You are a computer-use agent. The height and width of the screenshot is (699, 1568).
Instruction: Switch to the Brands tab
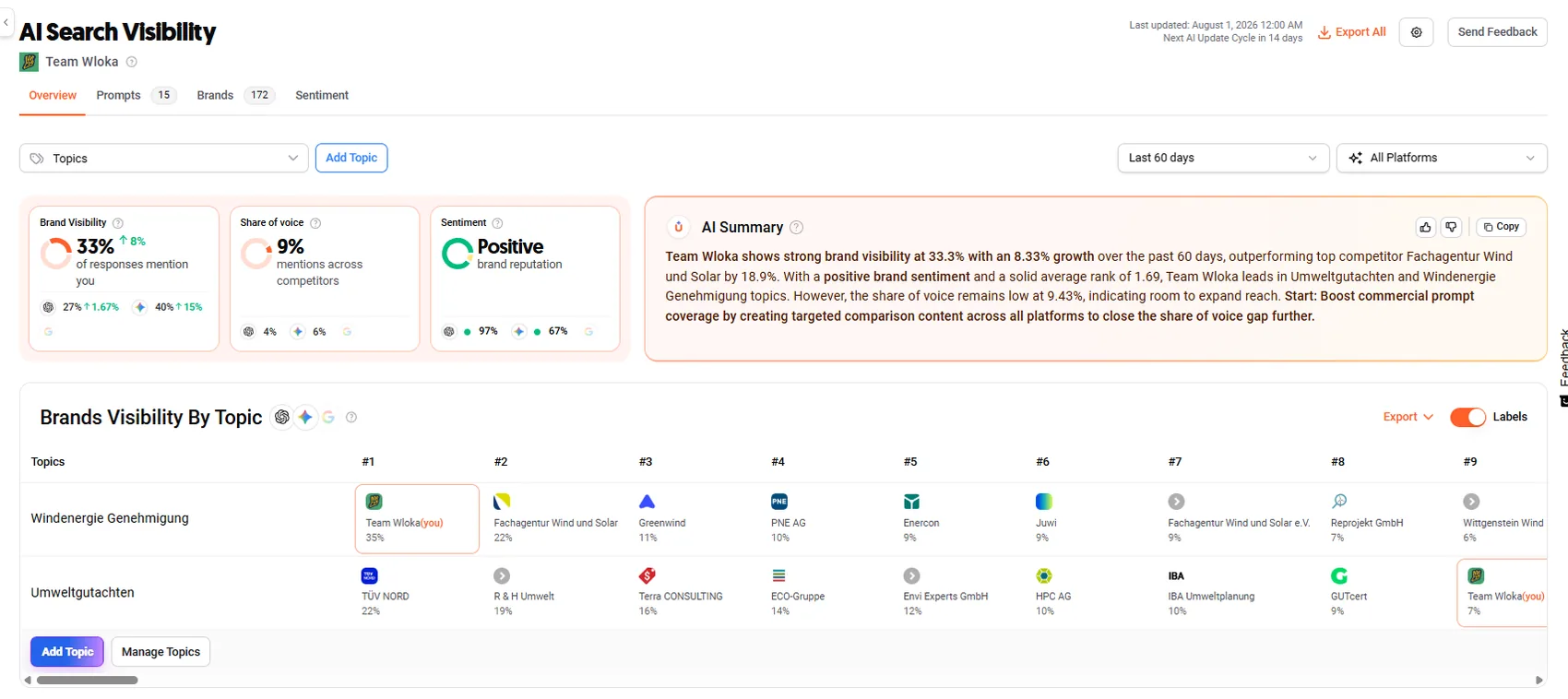point(235,95)
